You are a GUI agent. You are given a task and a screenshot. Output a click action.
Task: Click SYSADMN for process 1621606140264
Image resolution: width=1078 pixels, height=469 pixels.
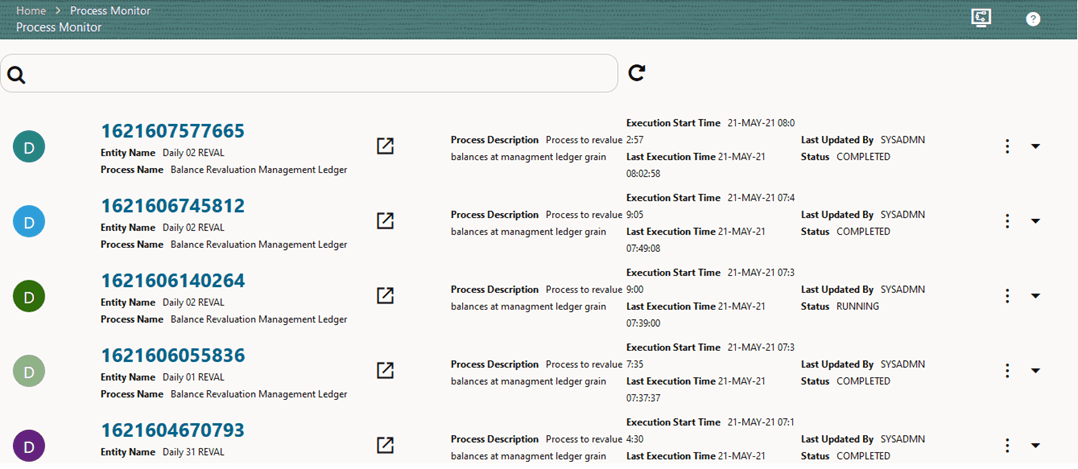903,290
